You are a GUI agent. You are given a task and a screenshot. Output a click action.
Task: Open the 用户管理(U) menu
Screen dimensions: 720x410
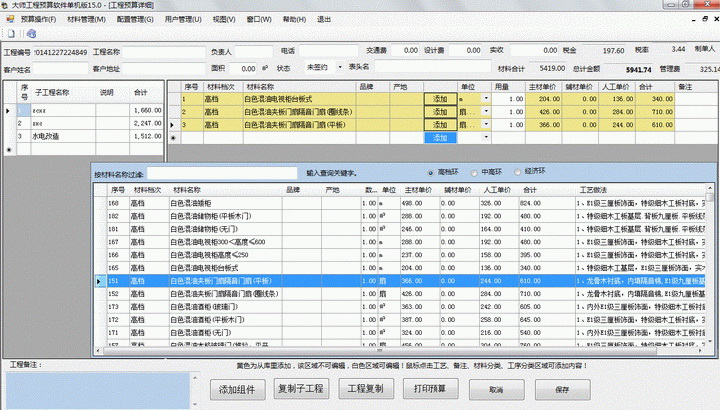tap(183, 19)
